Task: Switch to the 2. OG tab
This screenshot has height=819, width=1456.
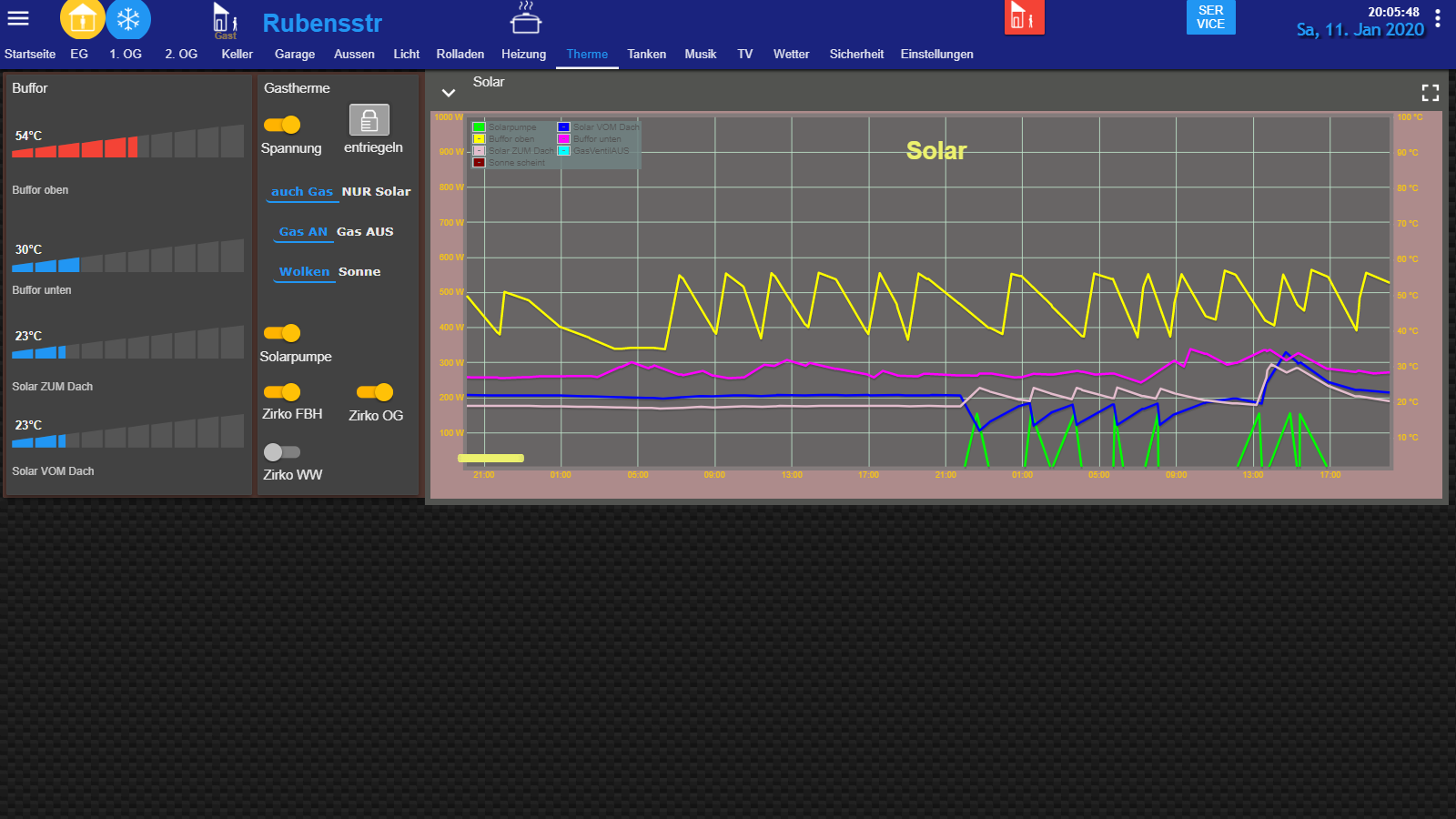Action: click(181, 55)
